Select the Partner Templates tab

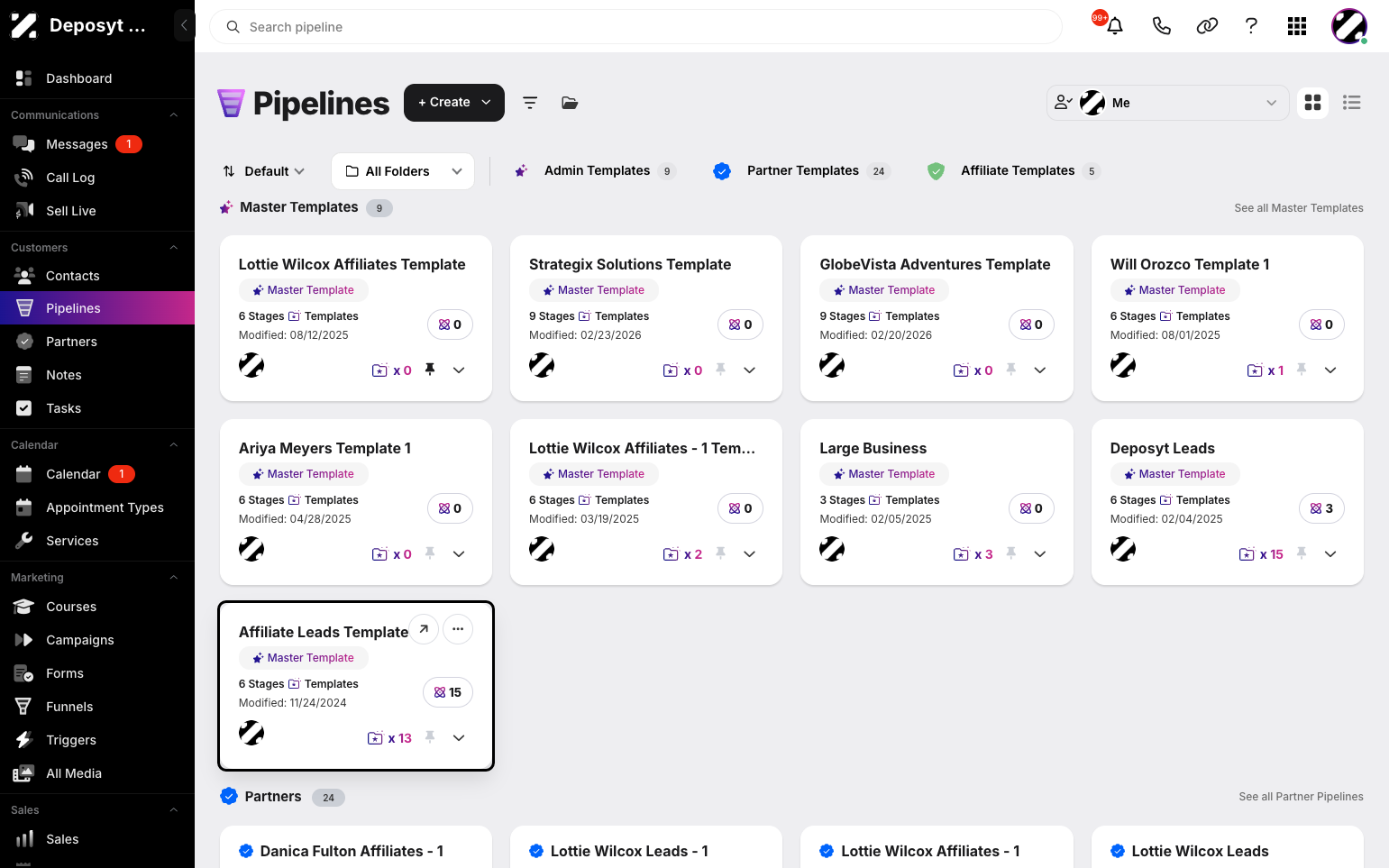coord(801,170)
